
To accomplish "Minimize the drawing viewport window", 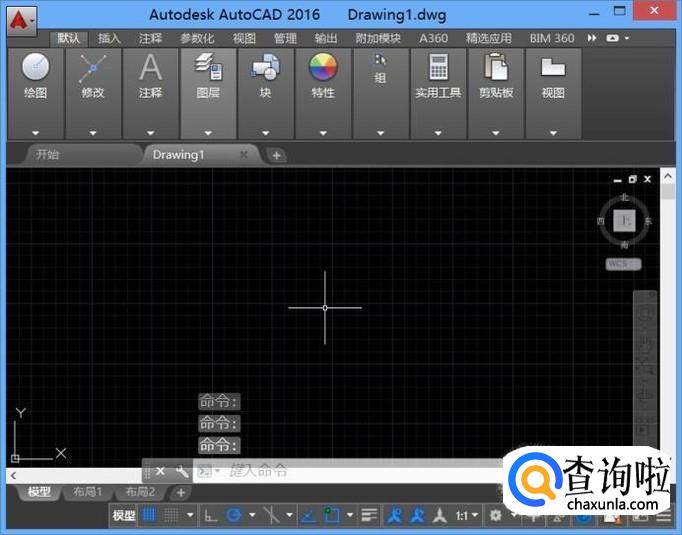I will [618, 180].
